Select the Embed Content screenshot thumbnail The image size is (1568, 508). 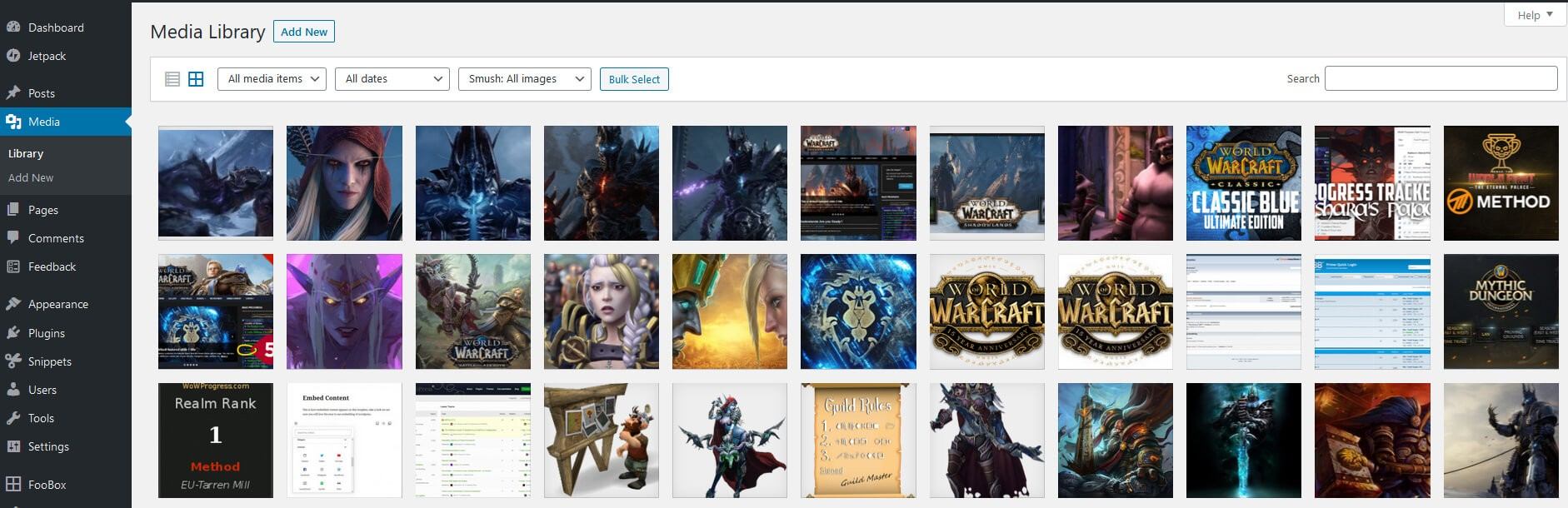344,441
